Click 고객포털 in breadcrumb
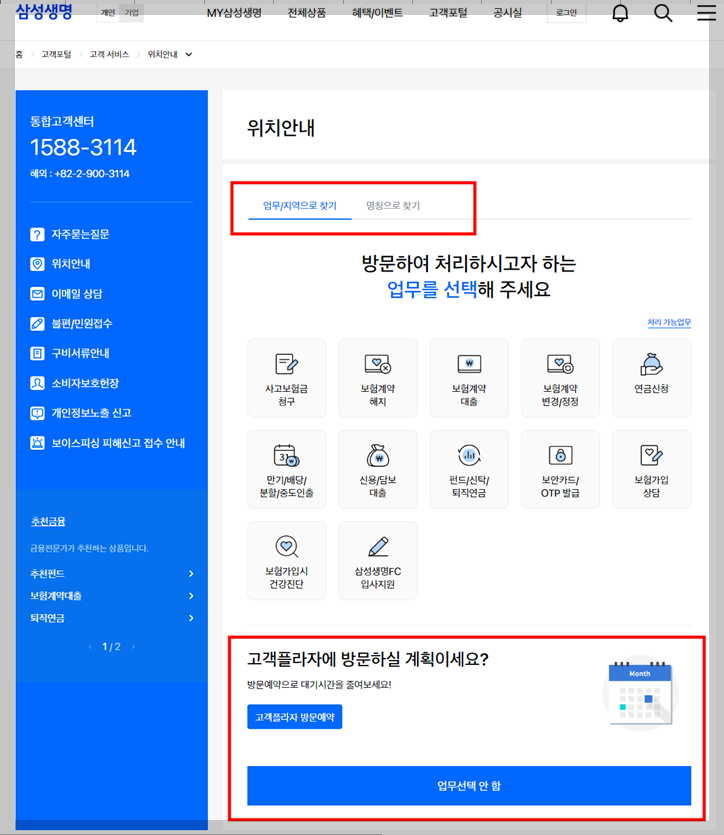 [x=56, y=54]
